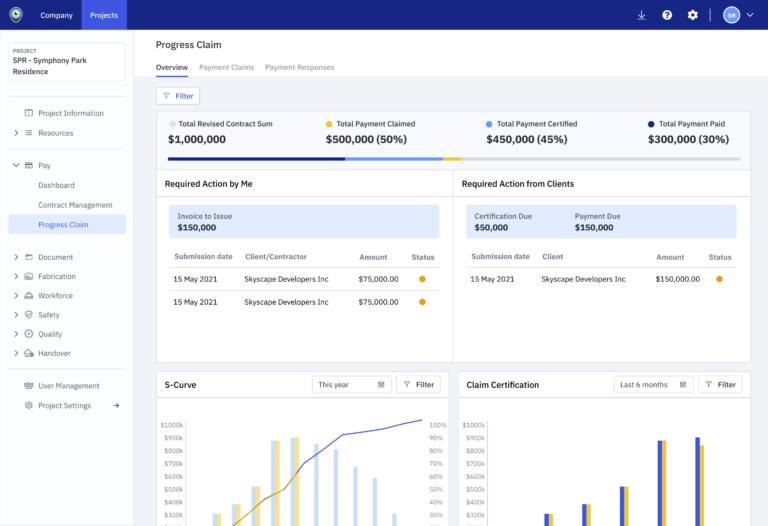Open the Last 6 months range selector

click(x=653, y=384)
